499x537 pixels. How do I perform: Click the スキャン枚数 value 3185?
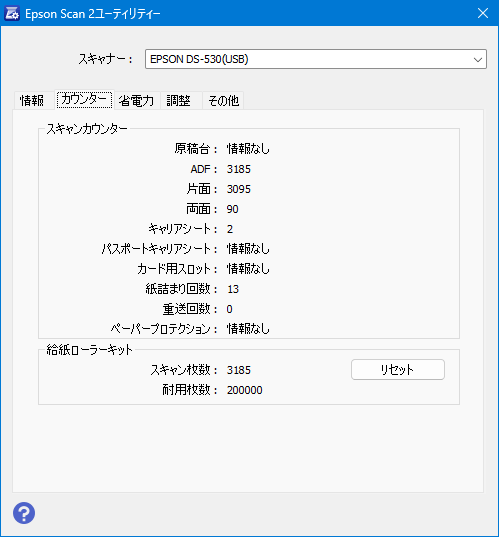239,370
